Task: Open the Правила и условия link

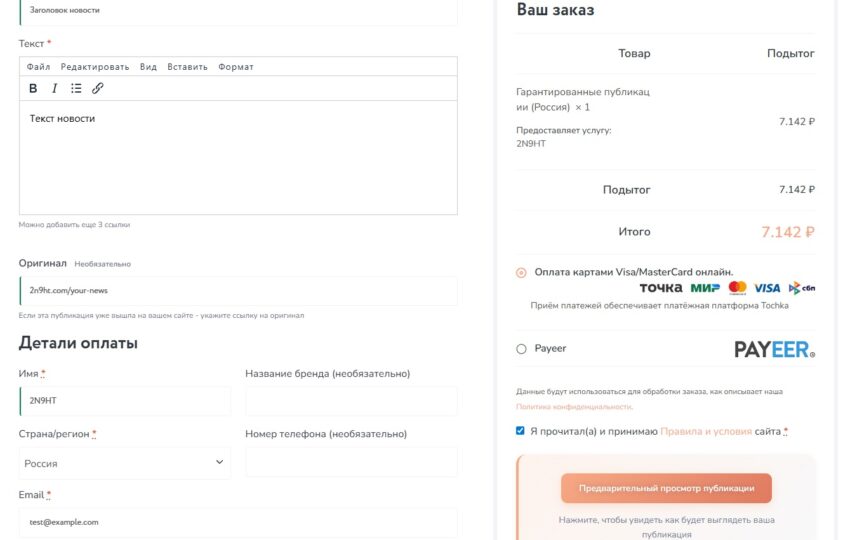Action: pos(706,431)
